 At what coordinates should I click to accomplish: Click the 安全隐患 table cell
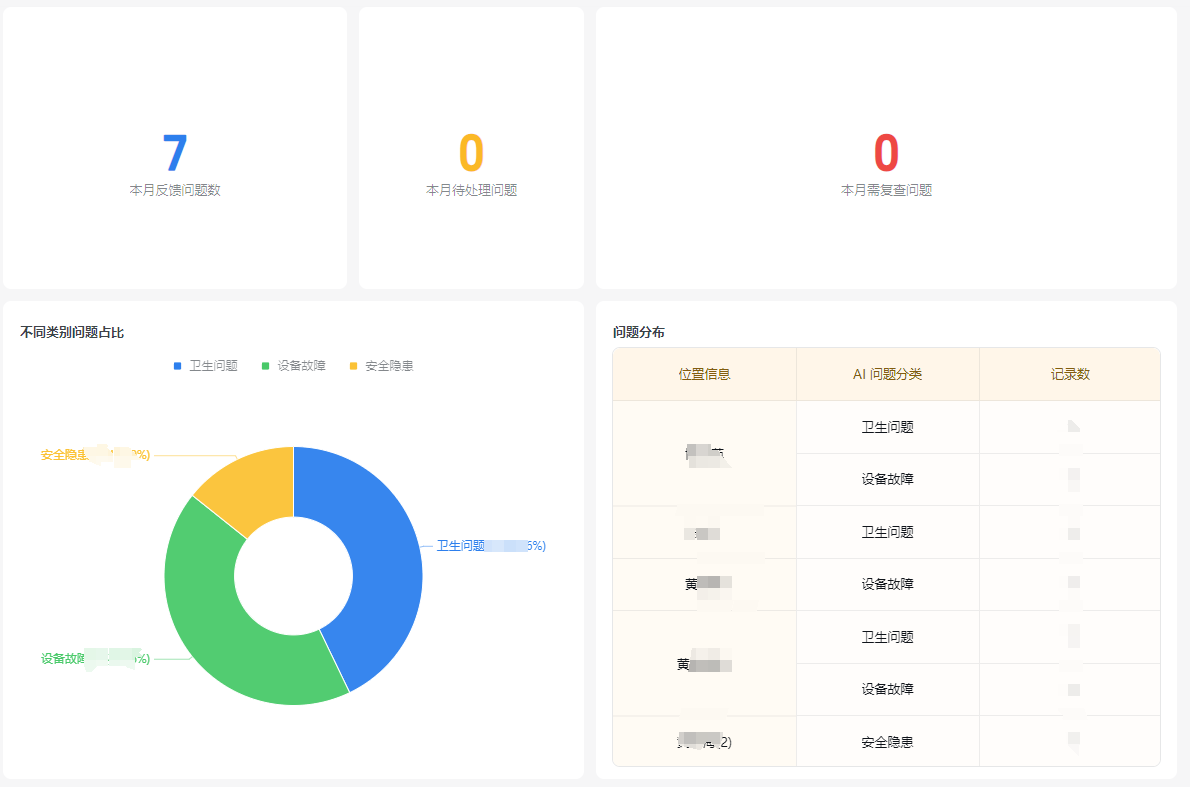coord(887,742)
